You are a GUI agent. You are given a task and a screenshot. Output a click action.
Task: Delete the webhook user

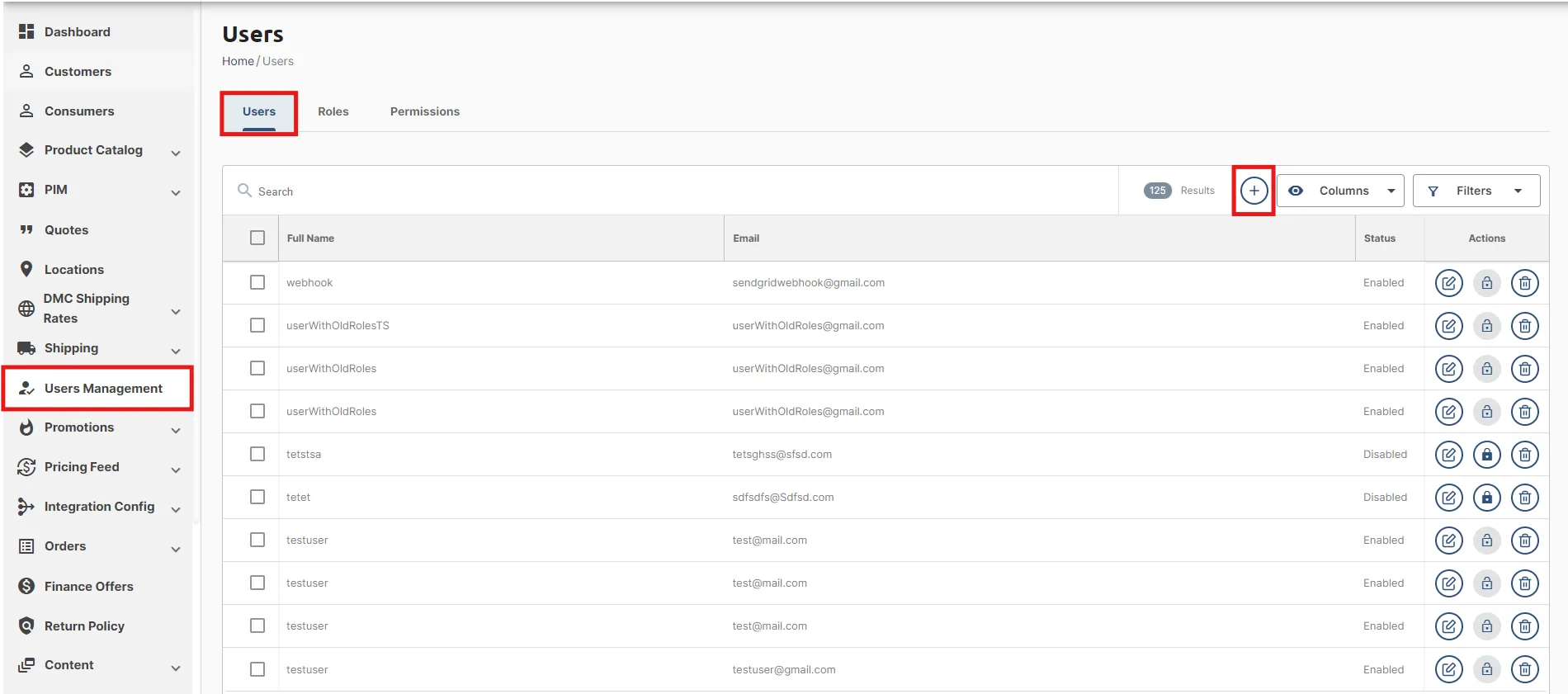point(1524,283)
